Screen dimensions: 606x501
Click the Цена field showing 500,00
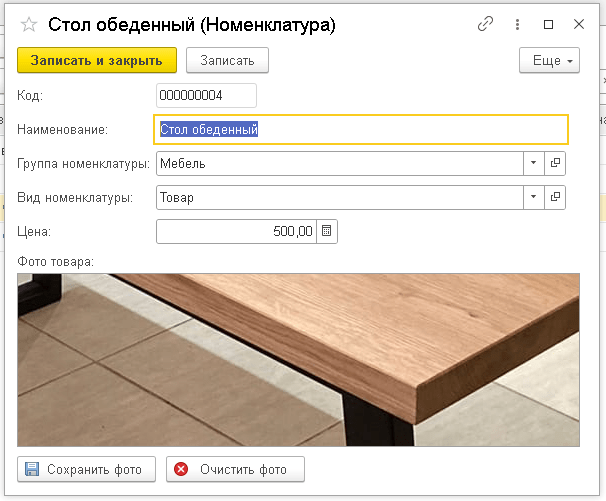[236, 232]
